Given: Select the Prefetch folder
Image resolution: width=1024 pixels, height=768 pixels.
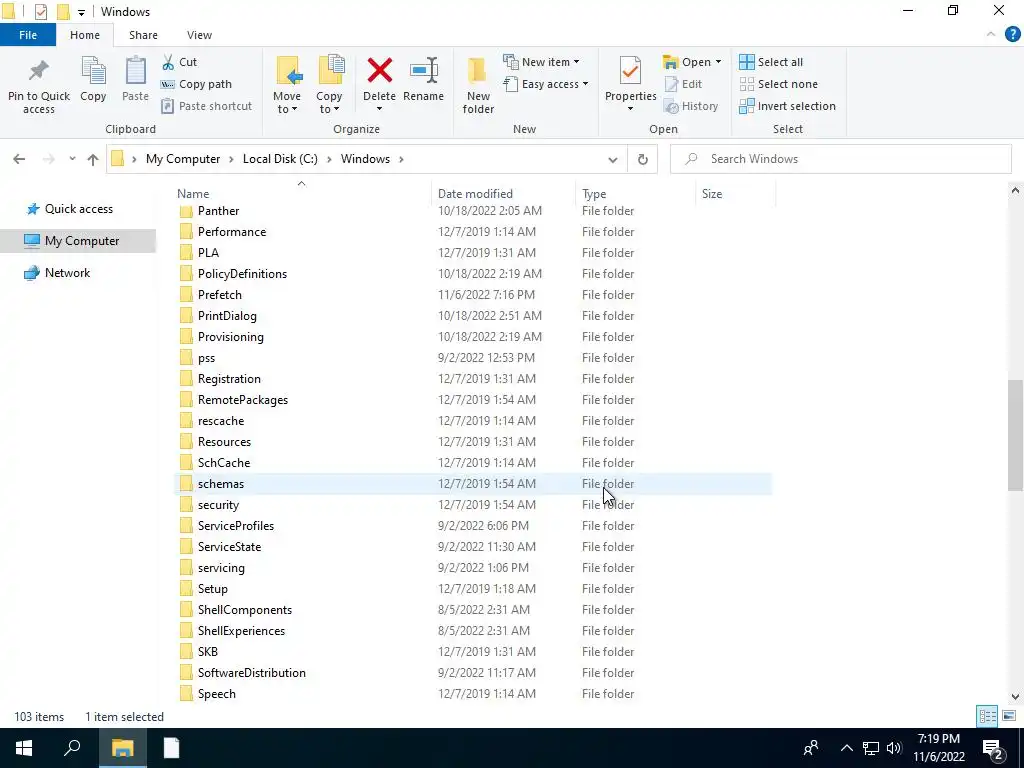Looking at the screenshot, I should tap(473, 295).
